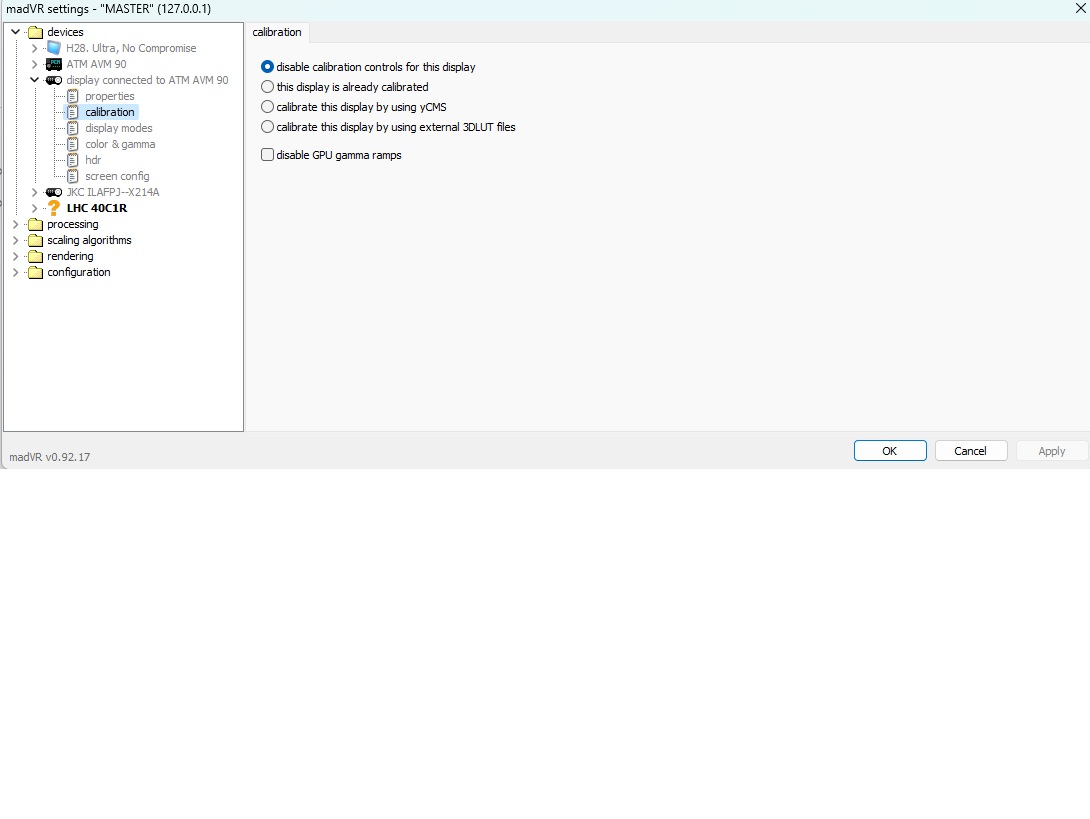
Task: Select the rendering folder label
Action: (x=70, y=256)
